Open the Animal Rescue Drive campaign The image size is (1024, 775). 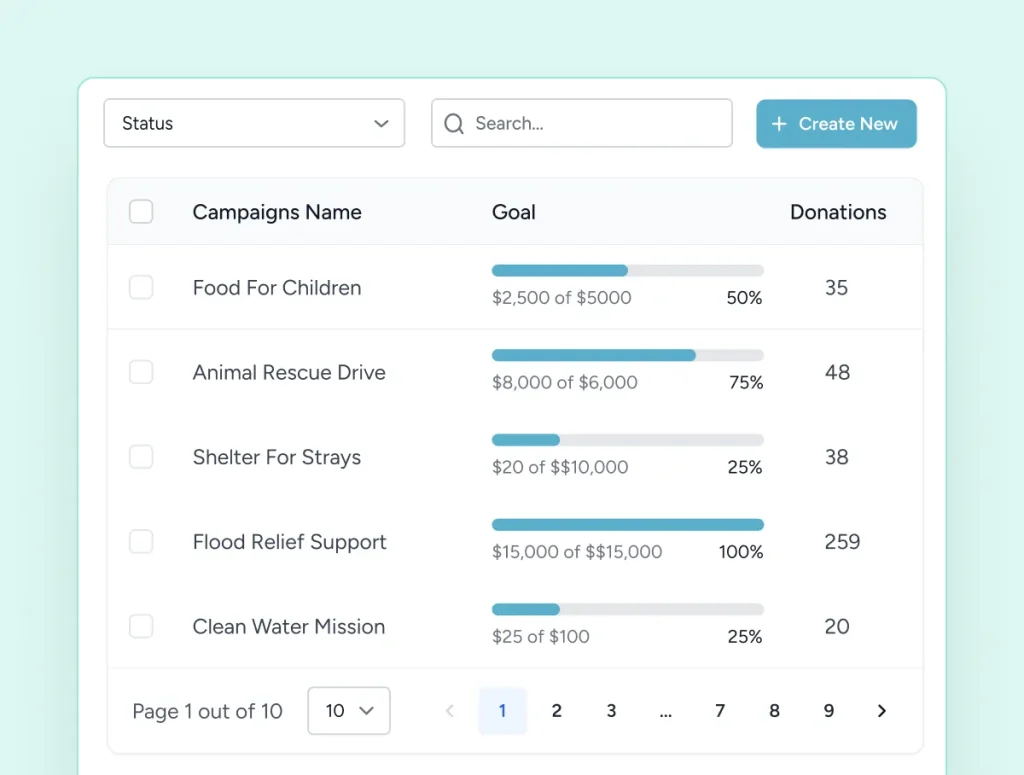[x=289, y=372]
